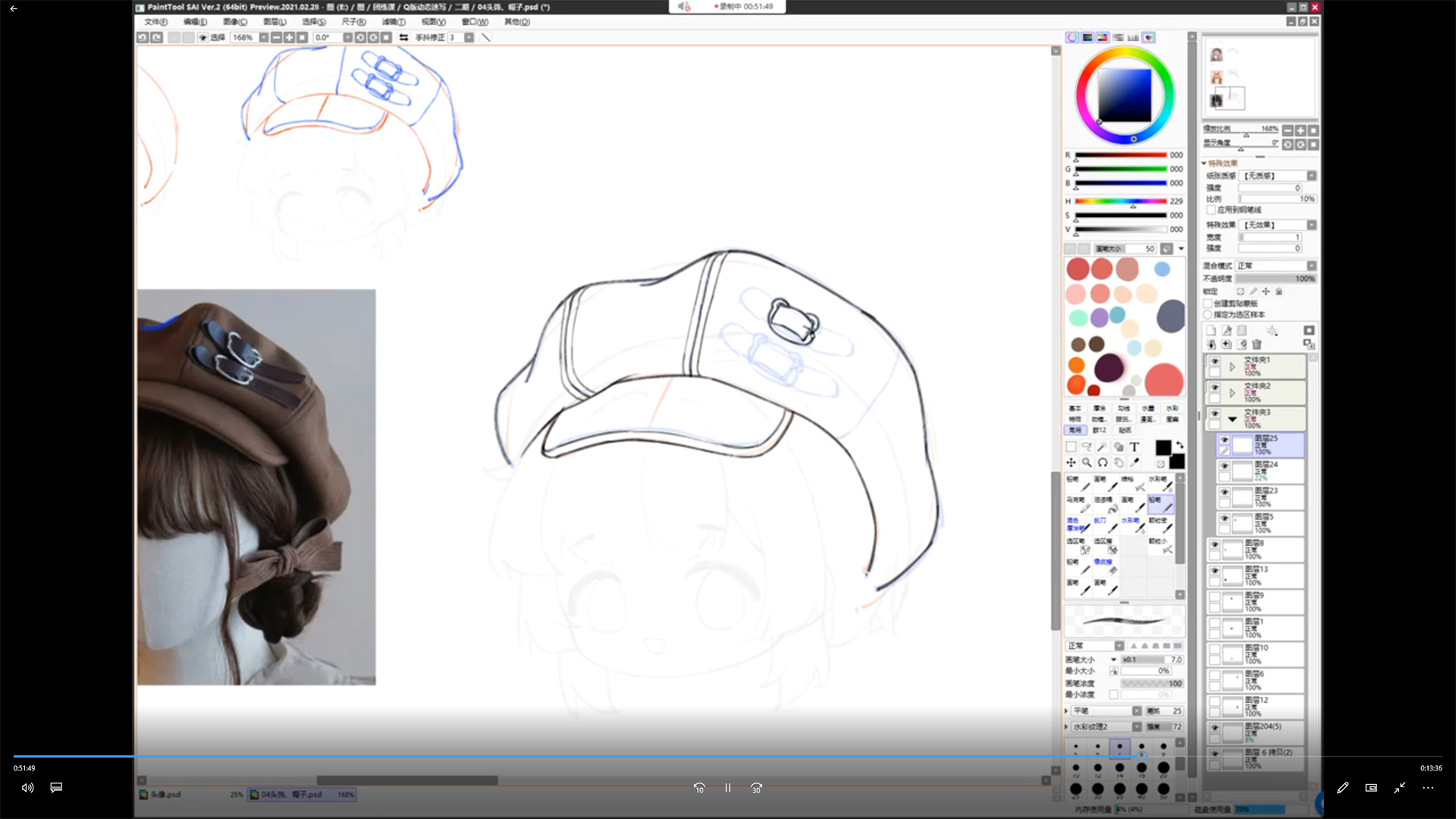Click the new layer icon in the layer panel

(1211, 331)
